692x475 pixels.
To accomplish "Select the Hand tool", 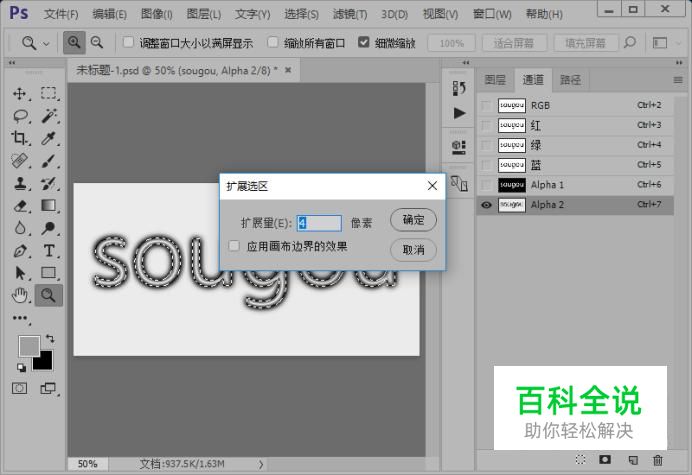I will click(x=20, y=295).
